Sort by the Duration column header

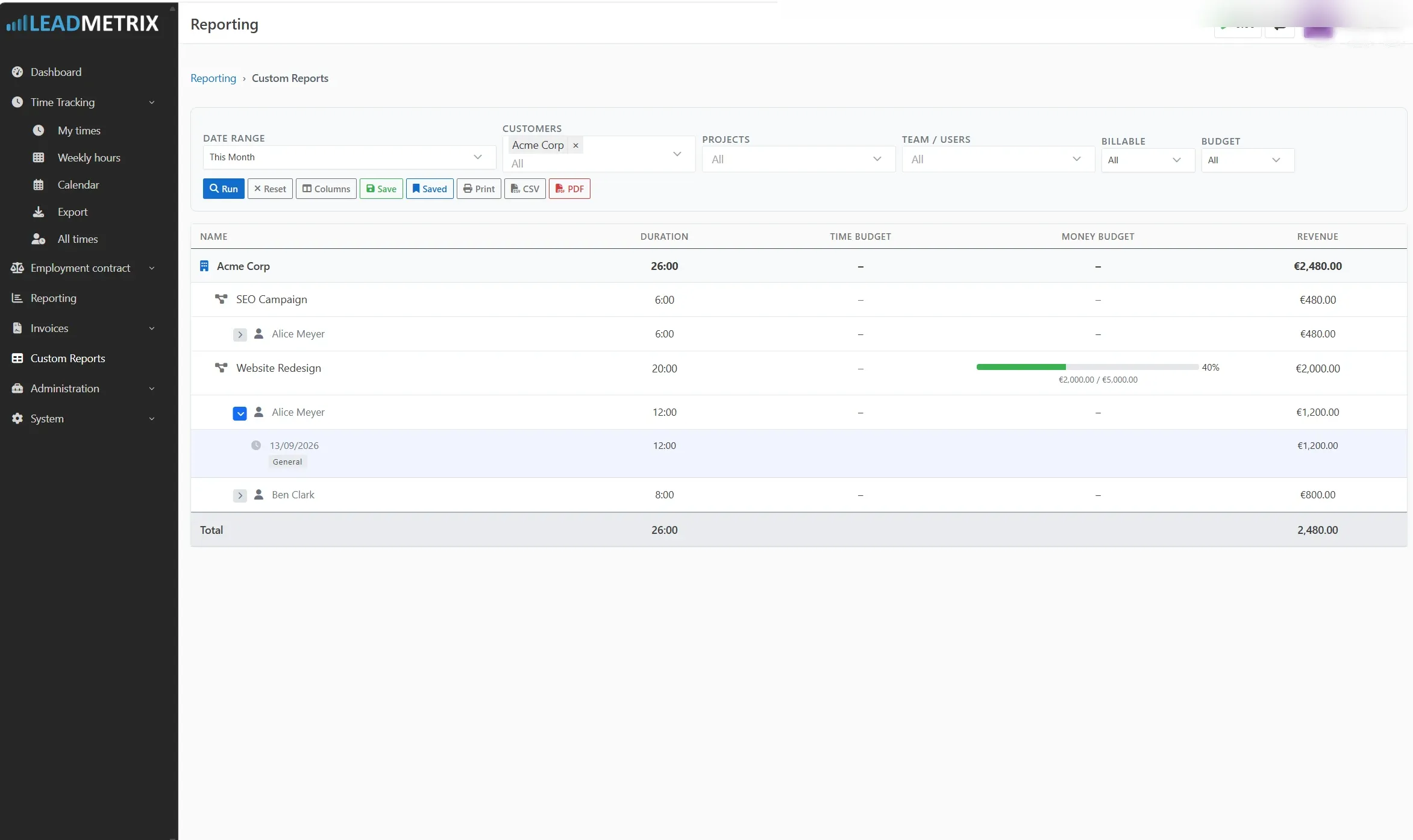(x=664, y=236)
